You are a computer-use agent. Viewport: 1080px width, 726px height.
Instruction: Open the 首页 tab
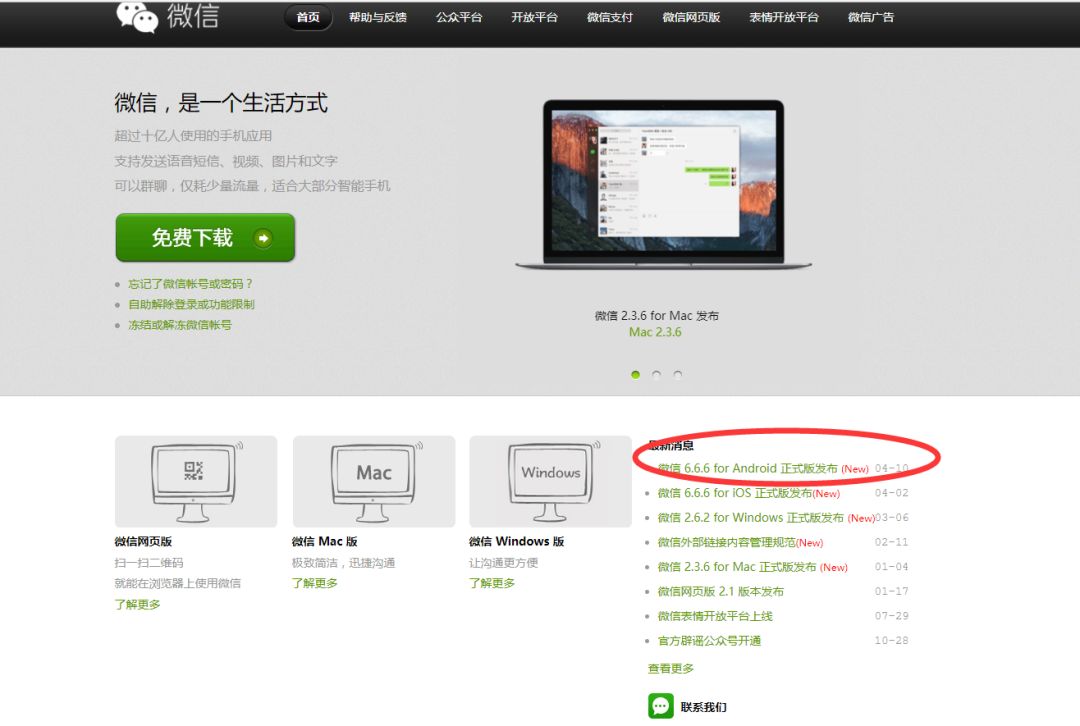tap(308, 17)
